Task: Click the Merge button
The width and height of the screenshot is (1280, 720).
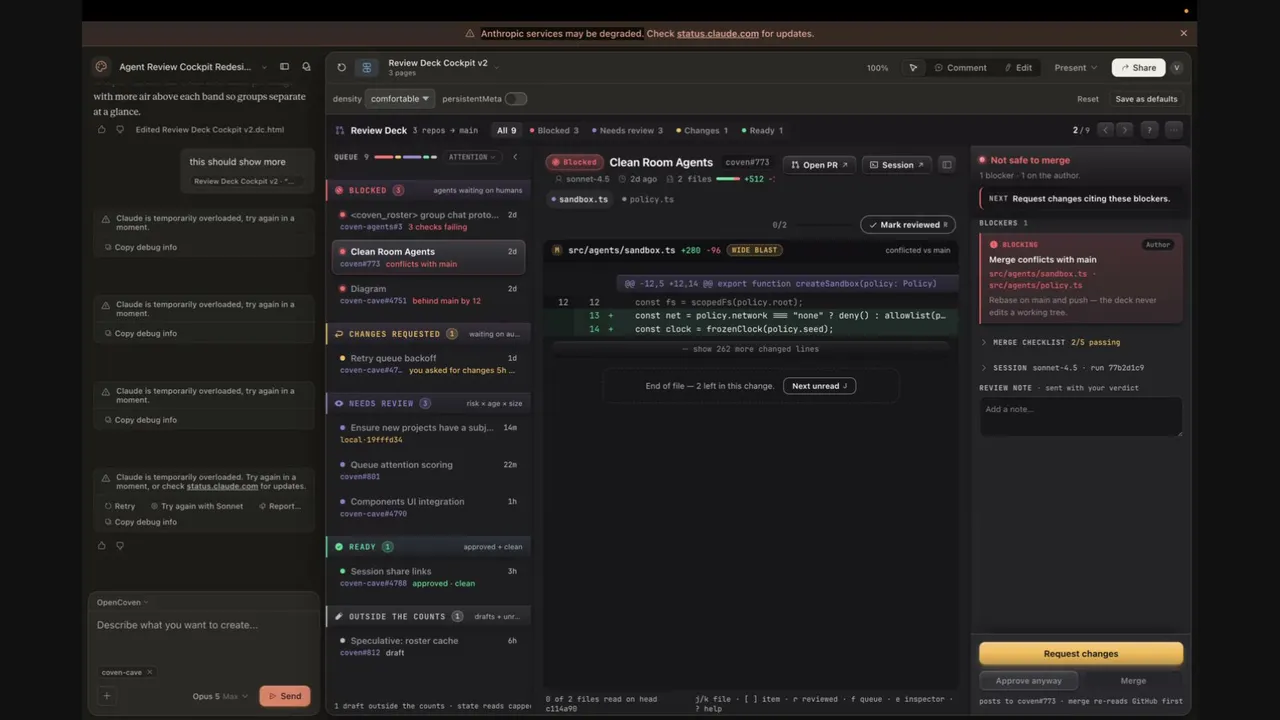Action: pos(1133,680)
